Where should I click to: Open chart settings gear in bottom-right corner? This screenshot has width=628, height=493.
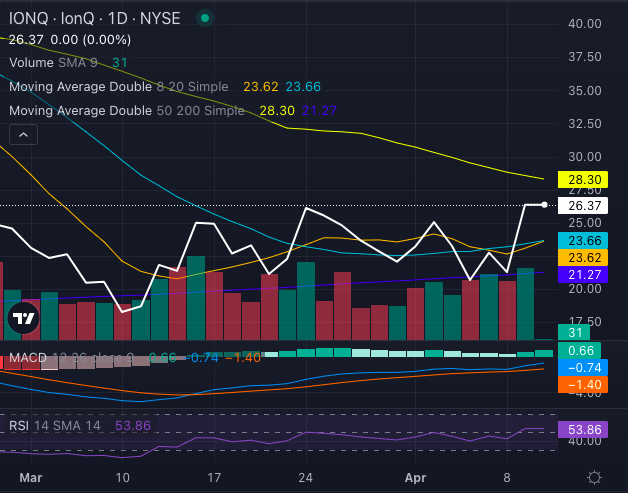594,477
